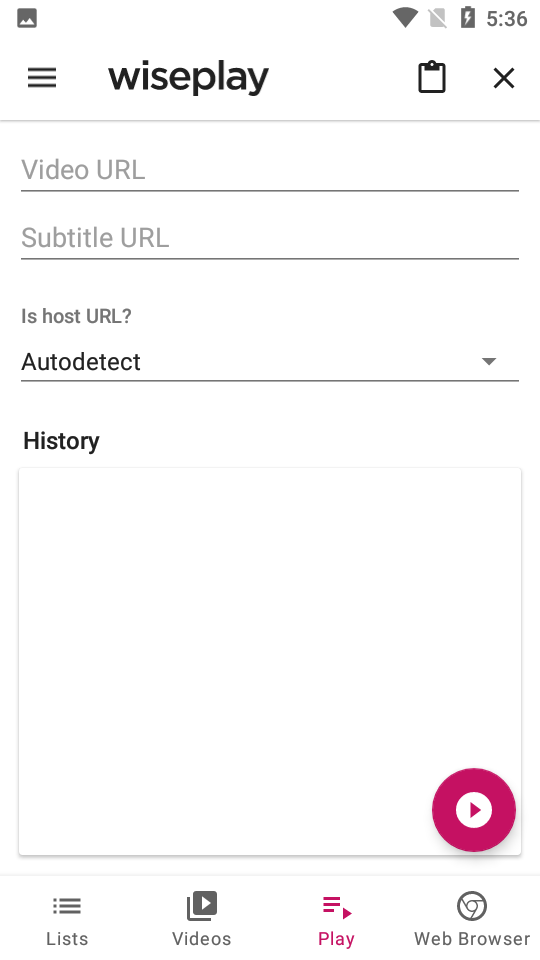Tap the battery charging status icon

click(x=468, y=18)
